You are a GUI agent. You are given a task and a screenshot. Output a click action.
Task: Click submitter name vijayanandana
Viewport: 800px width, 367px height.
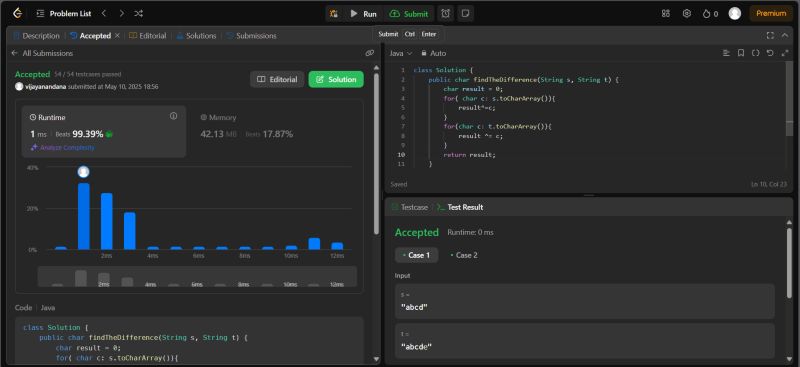coord(46,87)
